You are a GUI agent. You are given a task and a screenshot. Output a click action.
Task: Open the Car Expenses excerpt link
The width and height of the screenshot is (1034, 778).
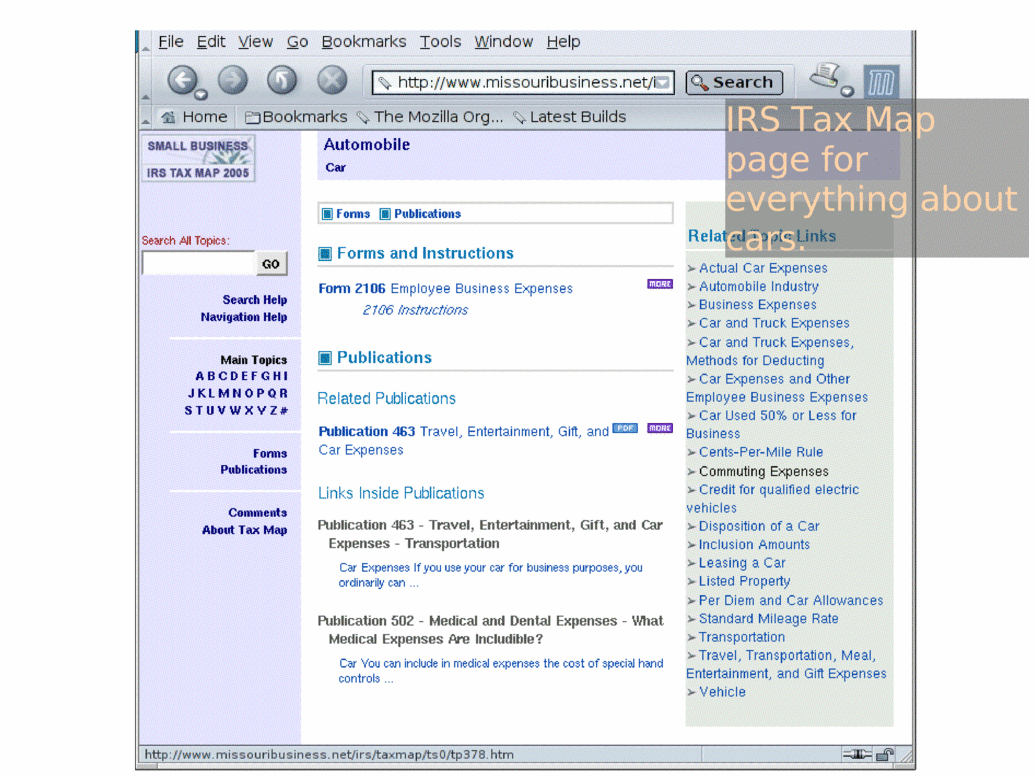point(491,575)
